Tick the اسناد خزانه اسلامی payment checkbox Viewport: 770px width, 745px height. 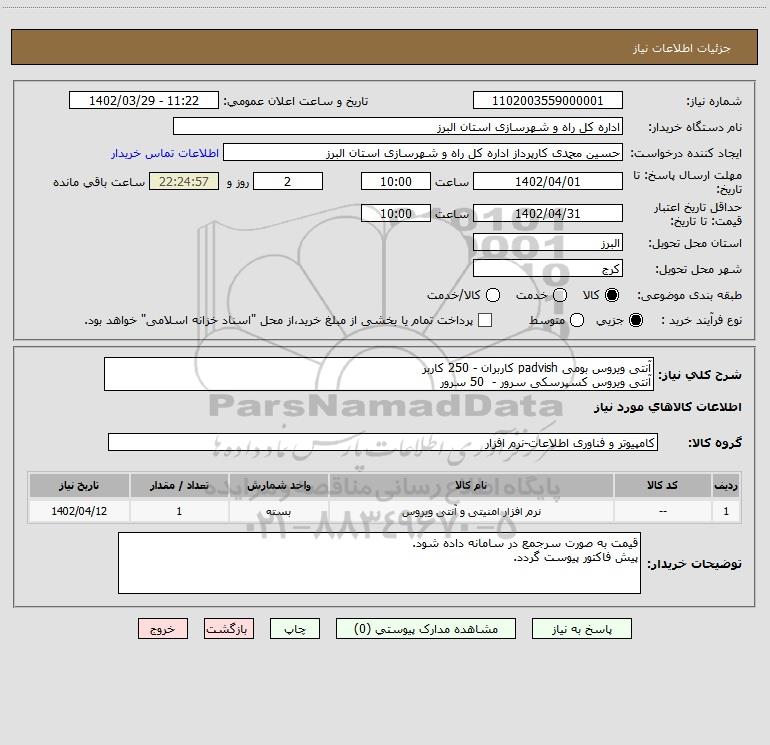pyautogui.click(x=485, y=320)
